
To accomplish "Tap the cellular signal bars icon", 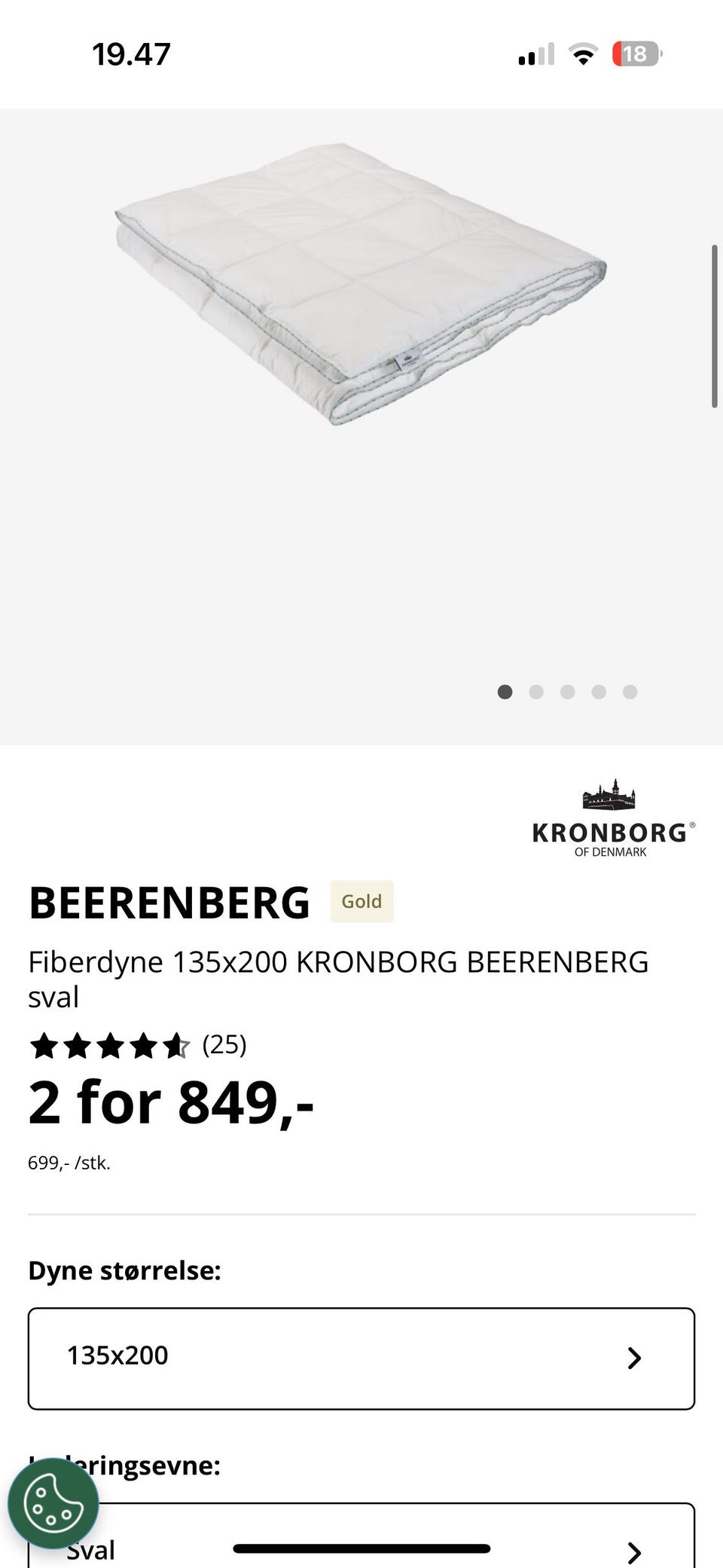I will tap(536, 54).
